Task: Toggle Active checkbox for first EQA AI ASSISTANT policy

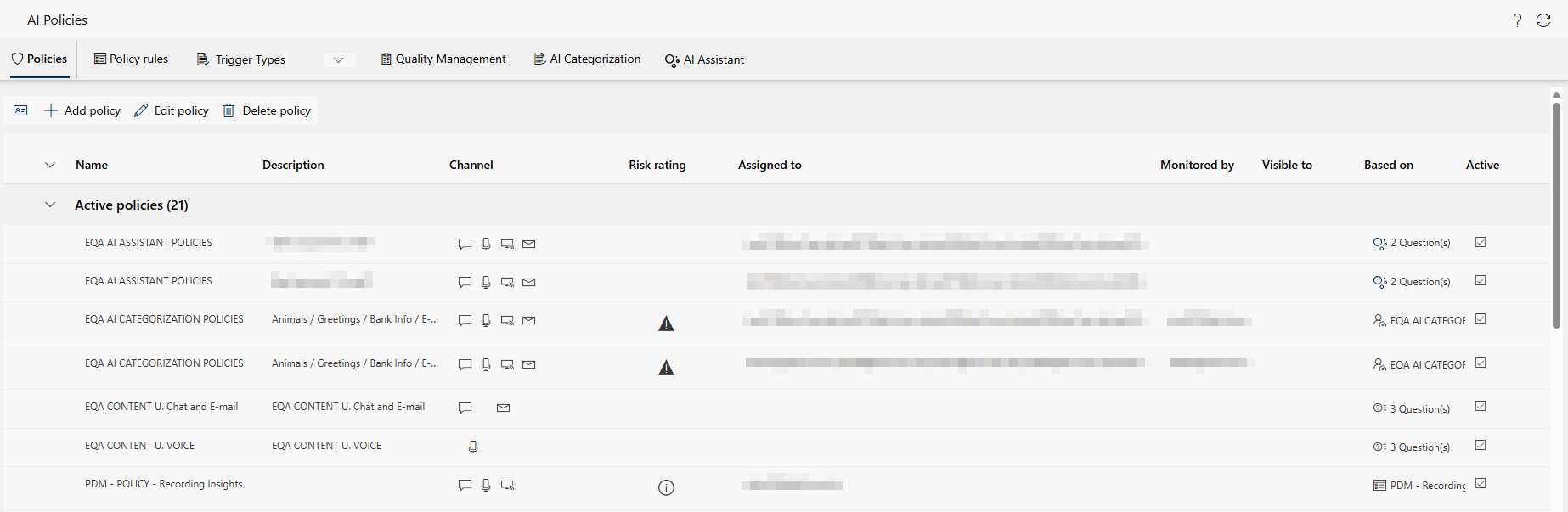Action: coord(1481,242)
